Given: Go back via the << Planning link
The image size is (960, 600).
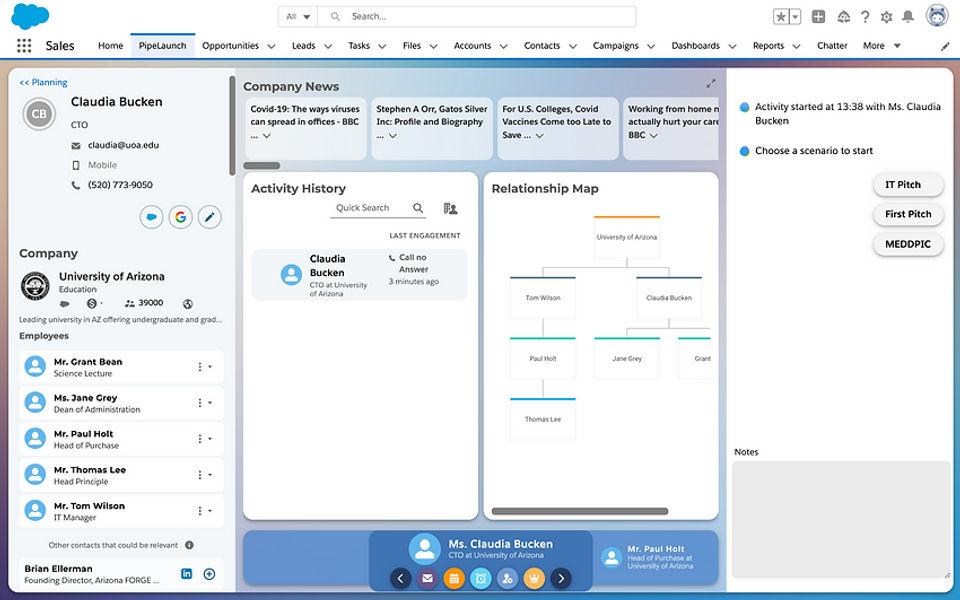Looking at the screenshot, I should [x=44, y=83].
